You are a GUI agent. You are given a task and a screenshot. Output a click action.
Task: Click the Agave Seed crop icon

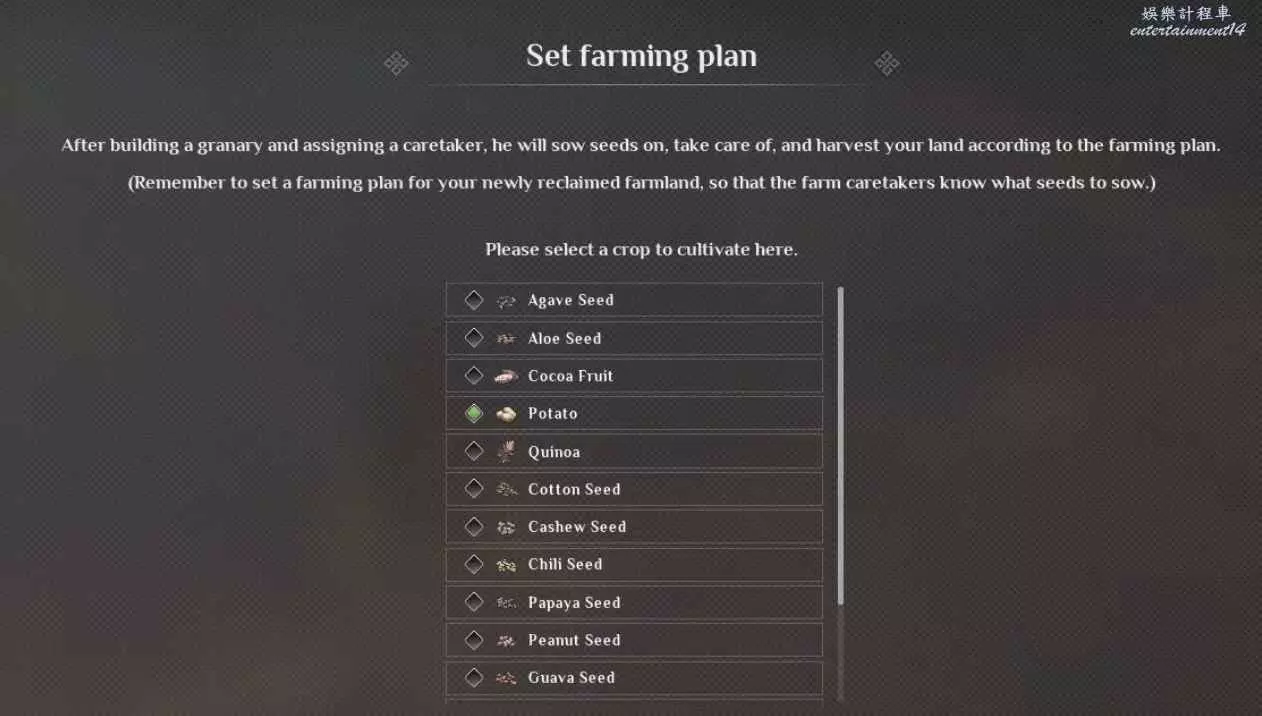506,300
